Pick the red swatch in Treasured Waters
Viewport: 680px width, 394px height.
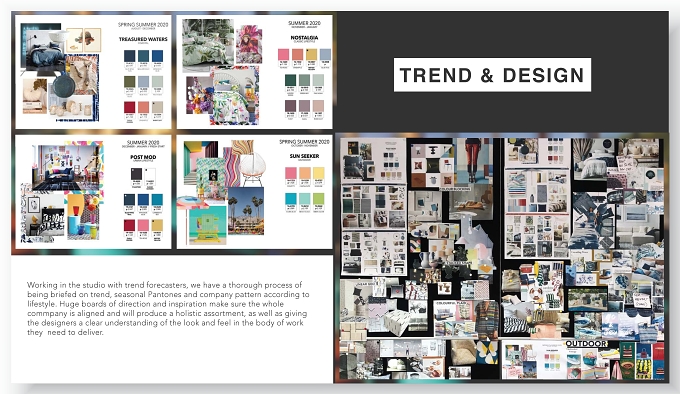(130, 107)
